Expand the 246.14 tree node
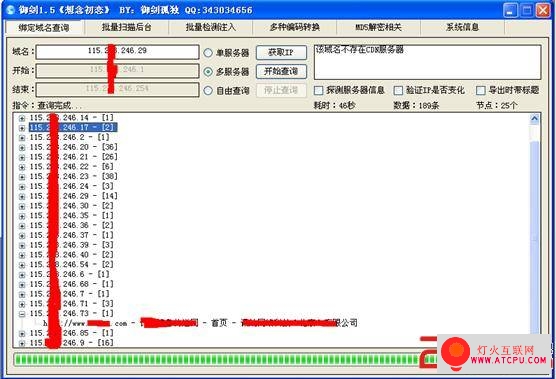Viewport: 556px width, 379px height. [22, 118]
